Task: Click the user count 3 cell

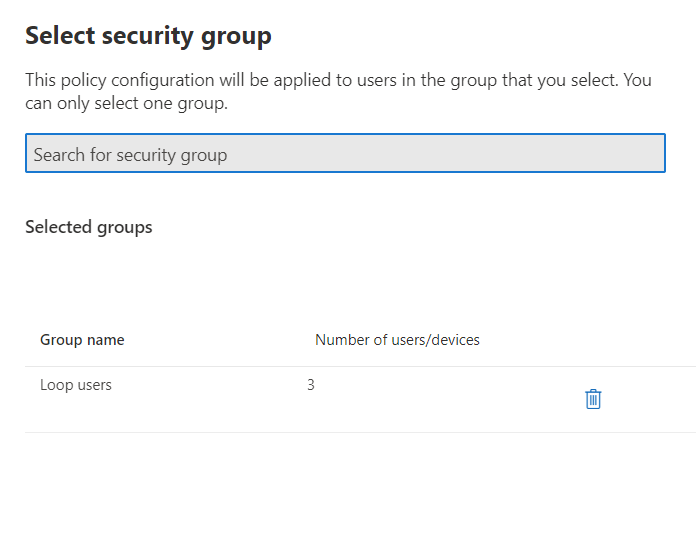Action: pos(311,385)
